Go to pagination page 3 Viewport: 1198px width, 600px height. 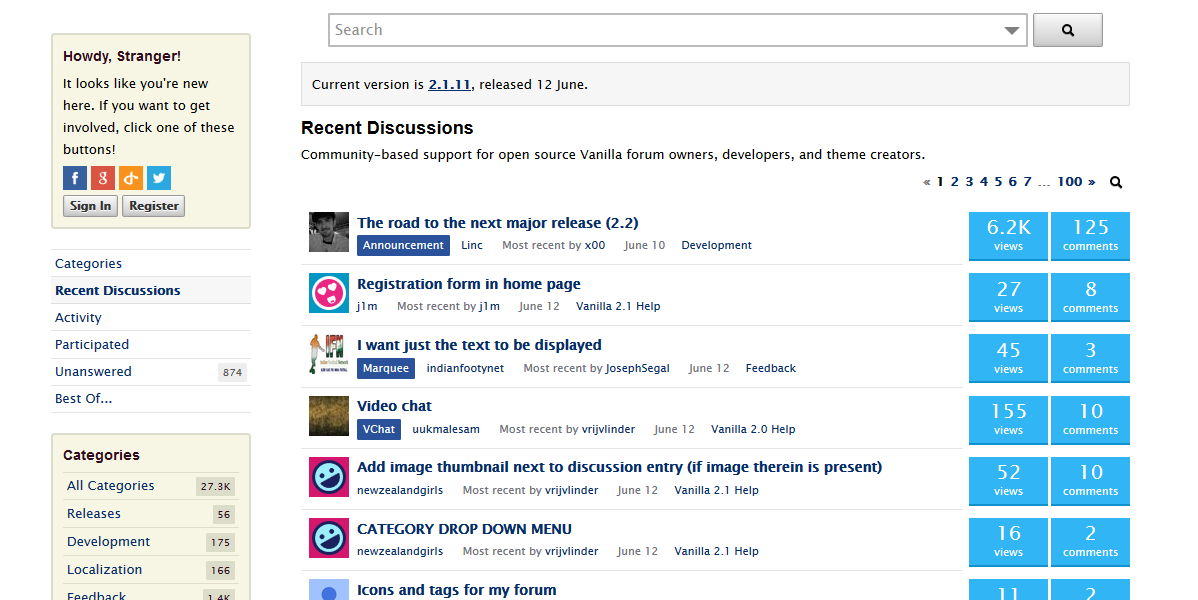(969, 182)
